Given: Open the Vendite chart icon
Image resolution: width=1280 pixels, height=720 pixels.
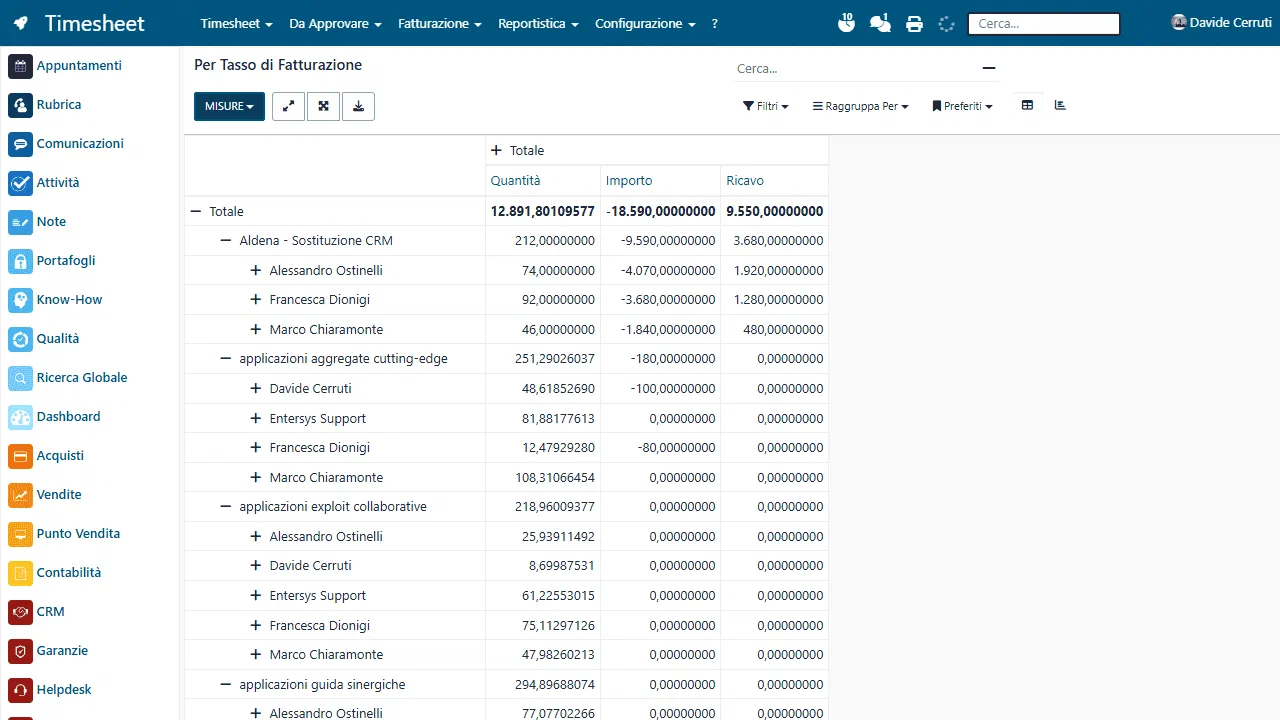Looking at the screenshot, I should point(20,495).
